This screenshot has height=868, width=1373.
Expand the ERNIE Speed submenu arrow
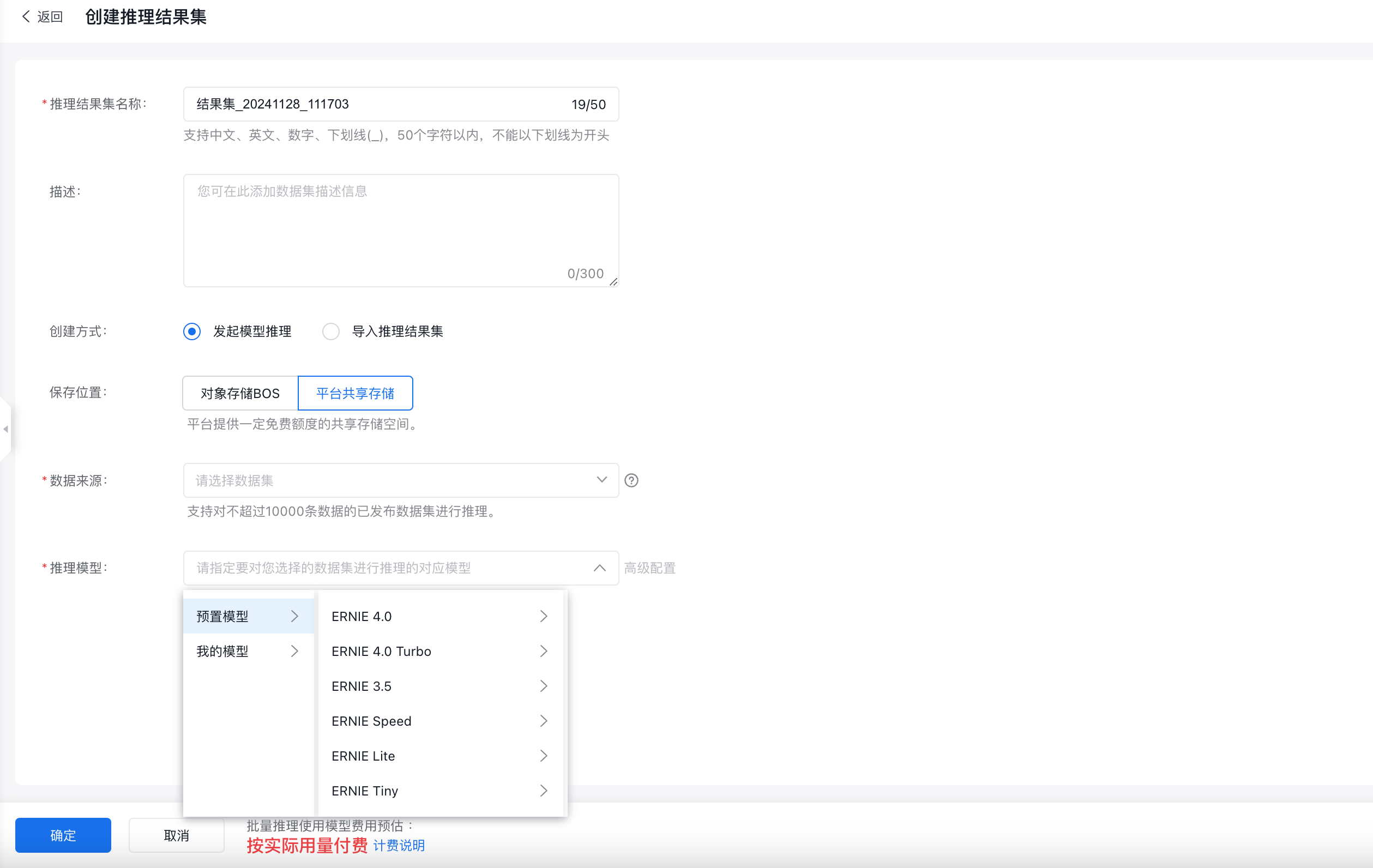(x=544, y=721)
